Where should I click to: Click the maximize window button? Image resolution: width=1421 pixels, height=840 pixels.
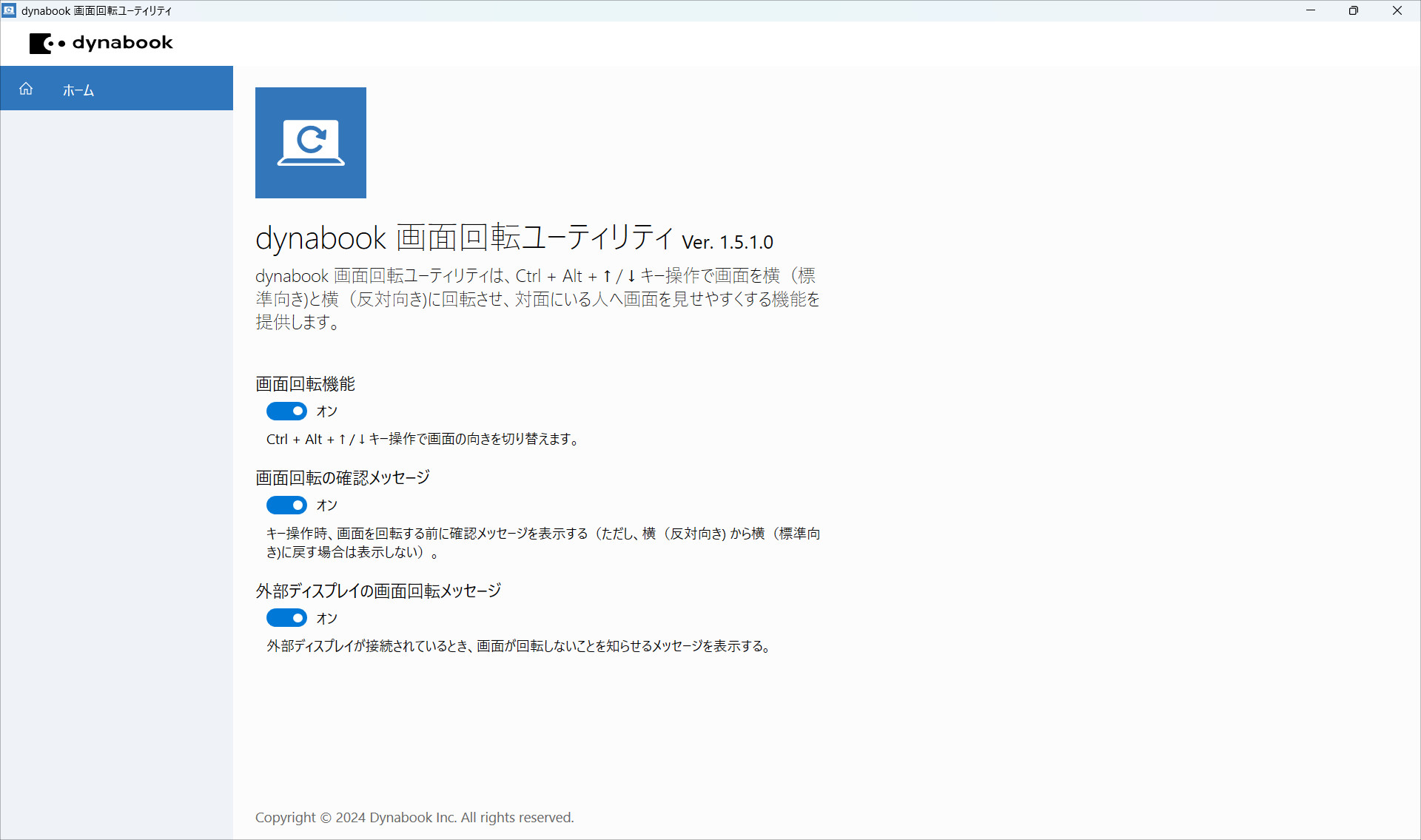click(1354, 10)
